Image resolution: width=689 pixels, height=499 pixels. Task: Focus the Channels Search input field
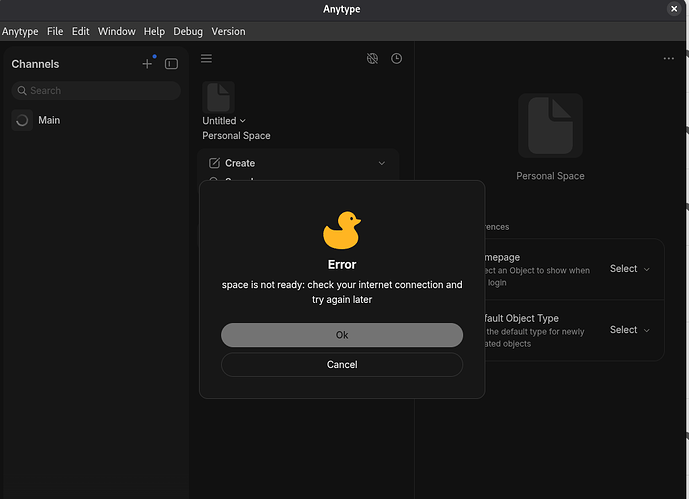coord(96,90)
